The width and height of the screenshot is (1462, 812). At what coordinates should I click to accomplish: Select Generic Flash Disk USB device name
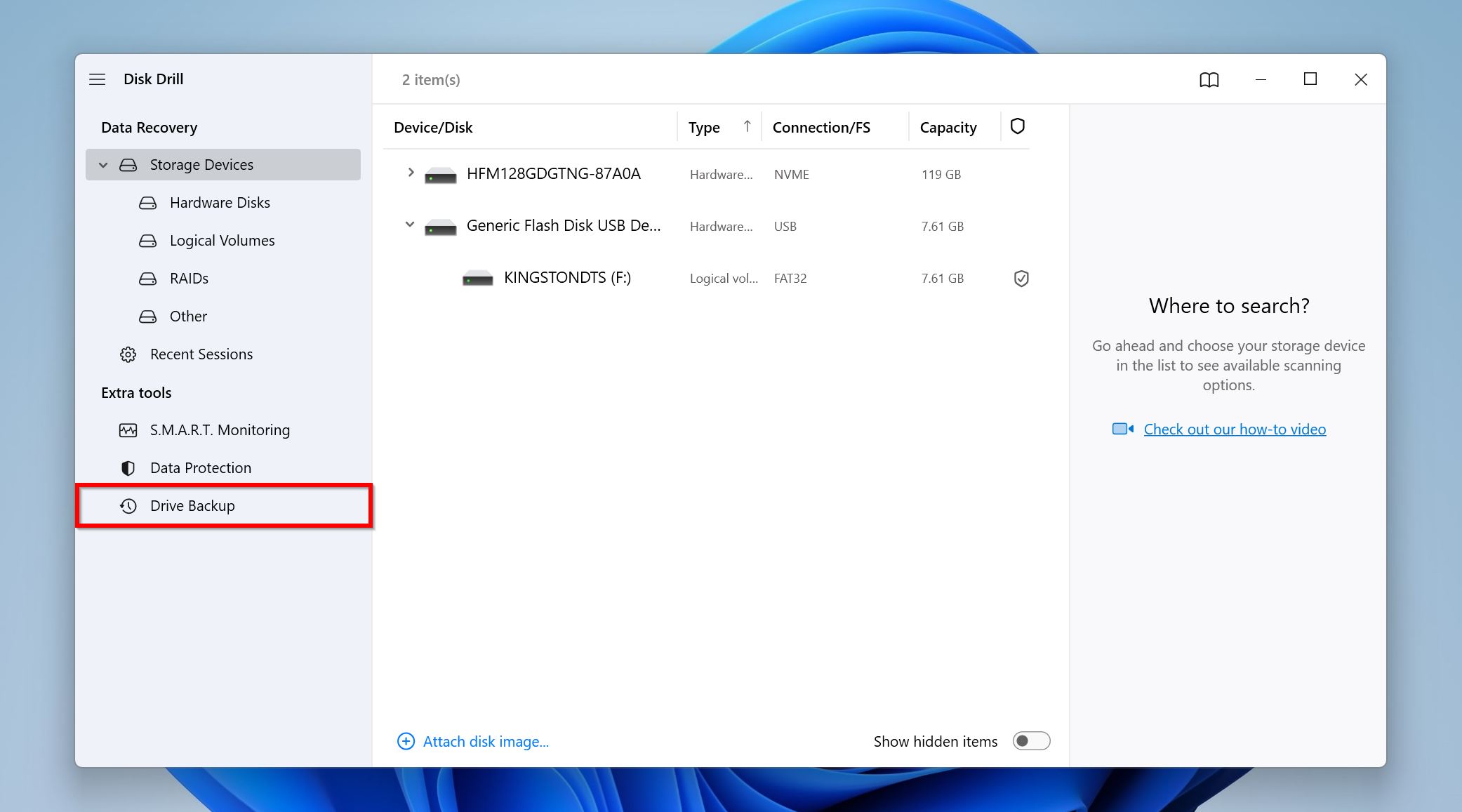pyautogui.click(x=564, y=226)
